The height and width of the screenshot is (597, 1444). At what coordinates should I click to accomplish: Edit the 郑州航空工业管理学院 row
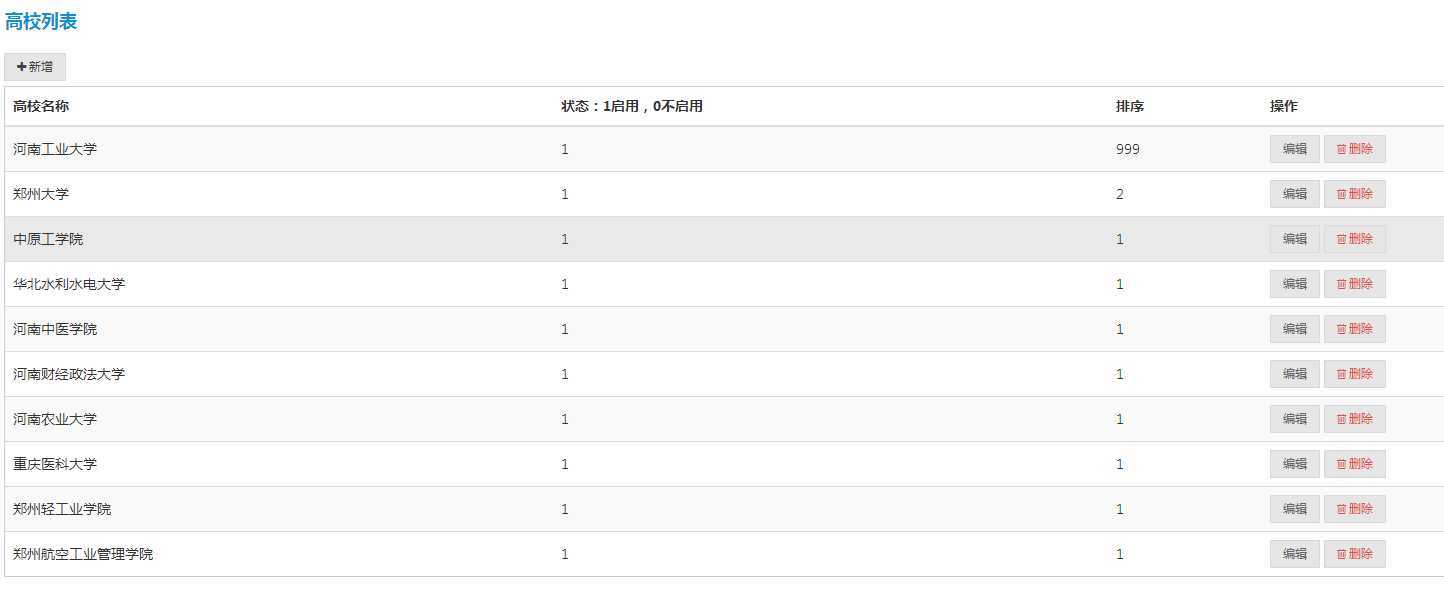coord(1294,554)
